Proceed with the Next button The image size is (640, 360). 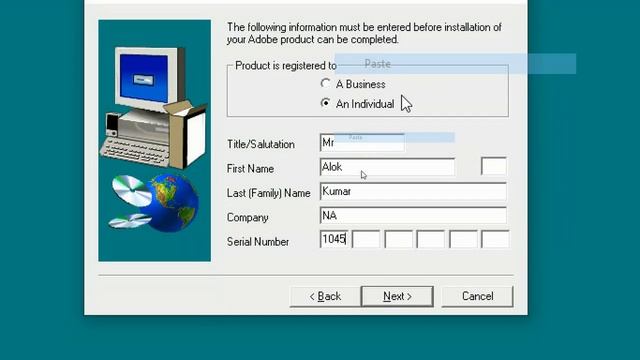tap(397, 296)
